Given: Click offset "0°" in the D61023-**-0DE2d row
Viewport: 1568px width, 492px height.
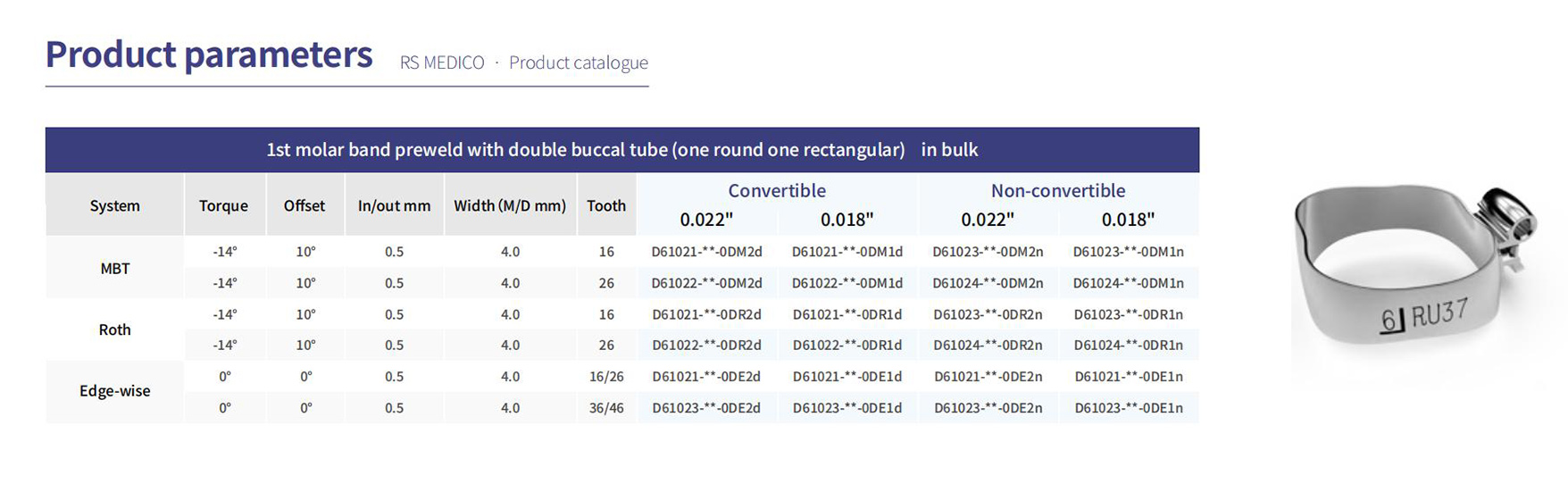Looking at the screenshot, I should (305, 408).
